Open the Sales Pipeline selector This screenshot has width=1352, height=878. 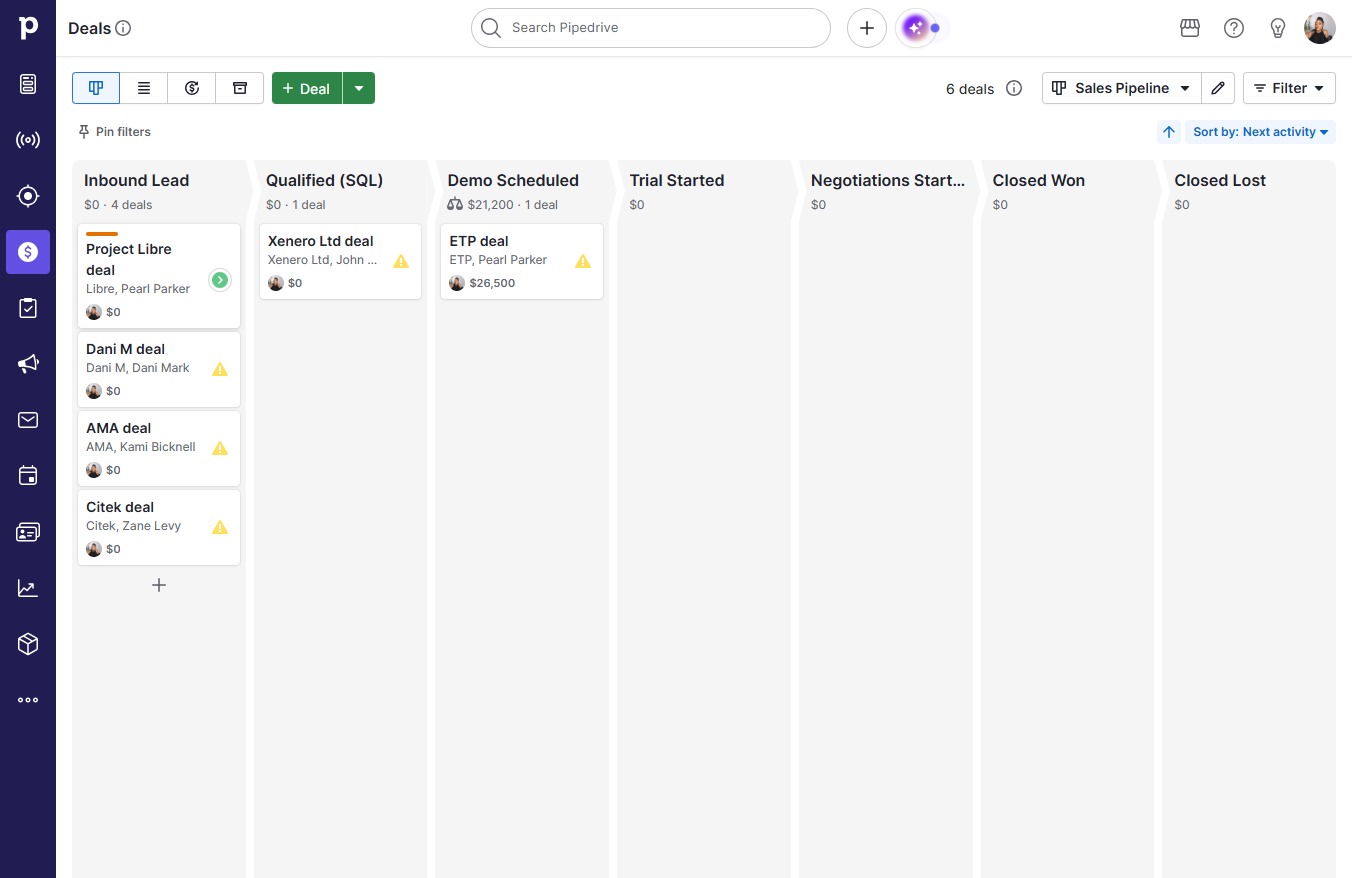[x=1122, y=88]
